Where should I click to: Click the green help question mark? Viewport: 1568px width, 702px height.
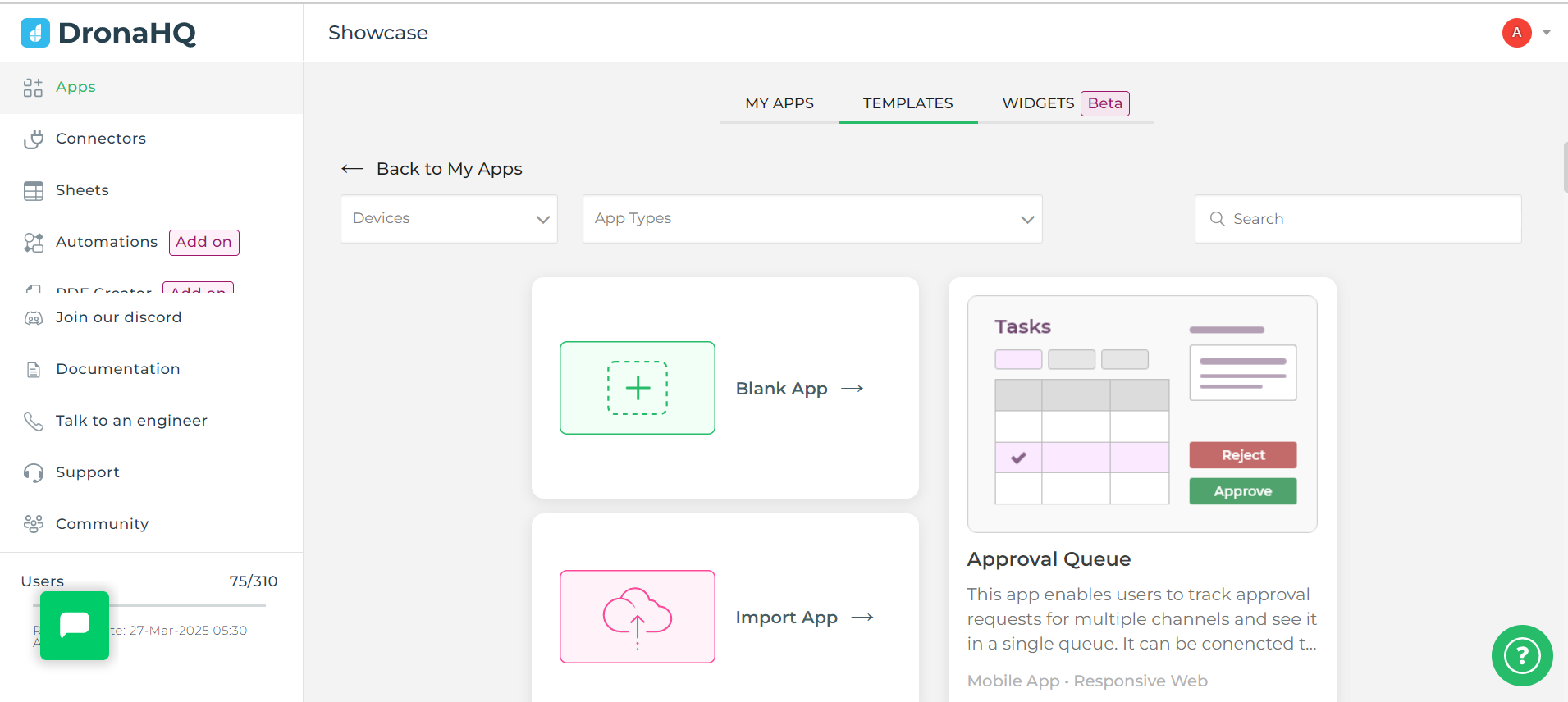click(x=1521, y=655)
